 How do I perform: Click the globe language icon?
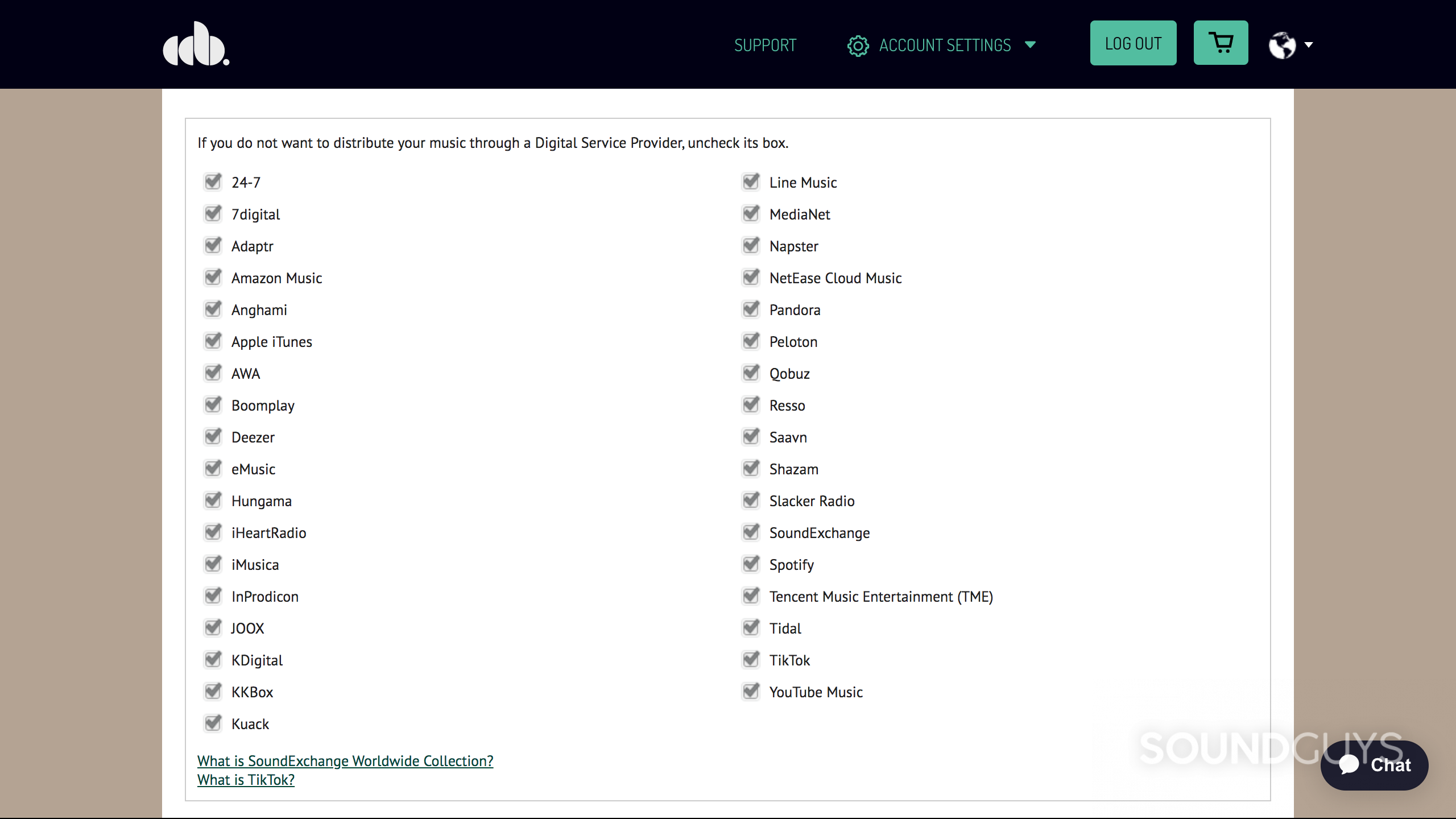tap(1282, 45)
